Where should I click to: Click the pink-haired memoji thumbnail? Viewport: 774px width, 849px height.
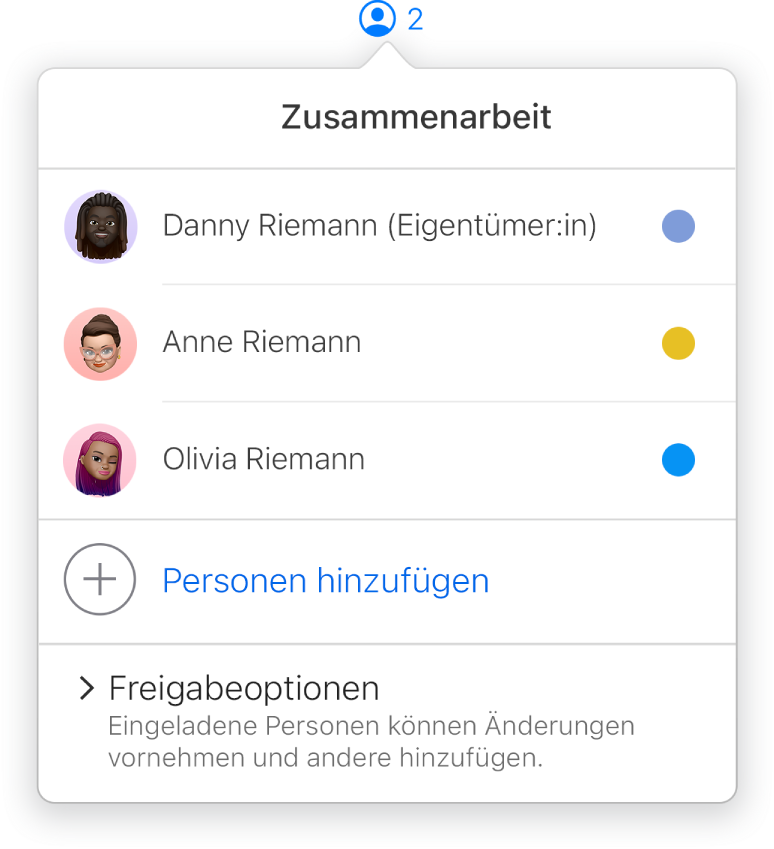pos(100,460)
